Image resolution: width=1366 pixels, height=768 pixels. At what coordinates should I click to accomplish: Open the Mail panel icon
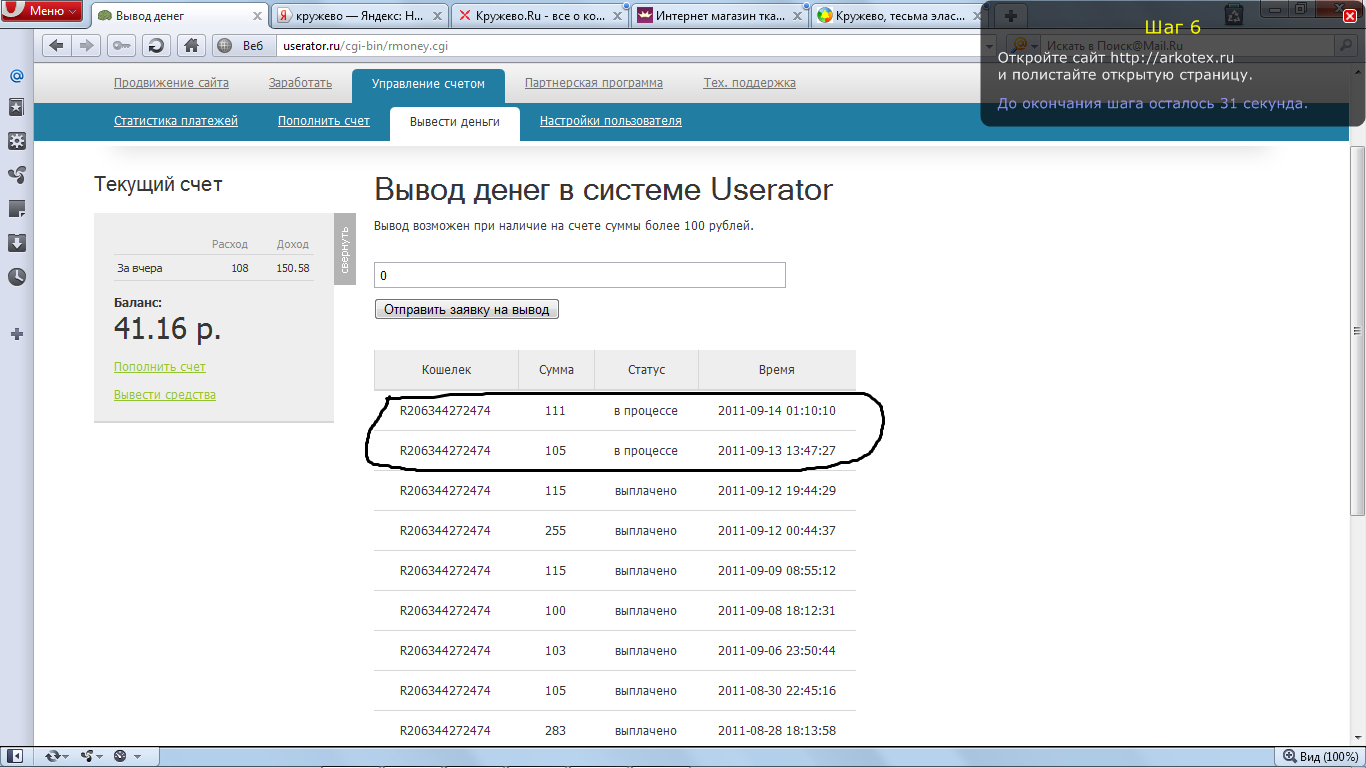click(17, 76)
